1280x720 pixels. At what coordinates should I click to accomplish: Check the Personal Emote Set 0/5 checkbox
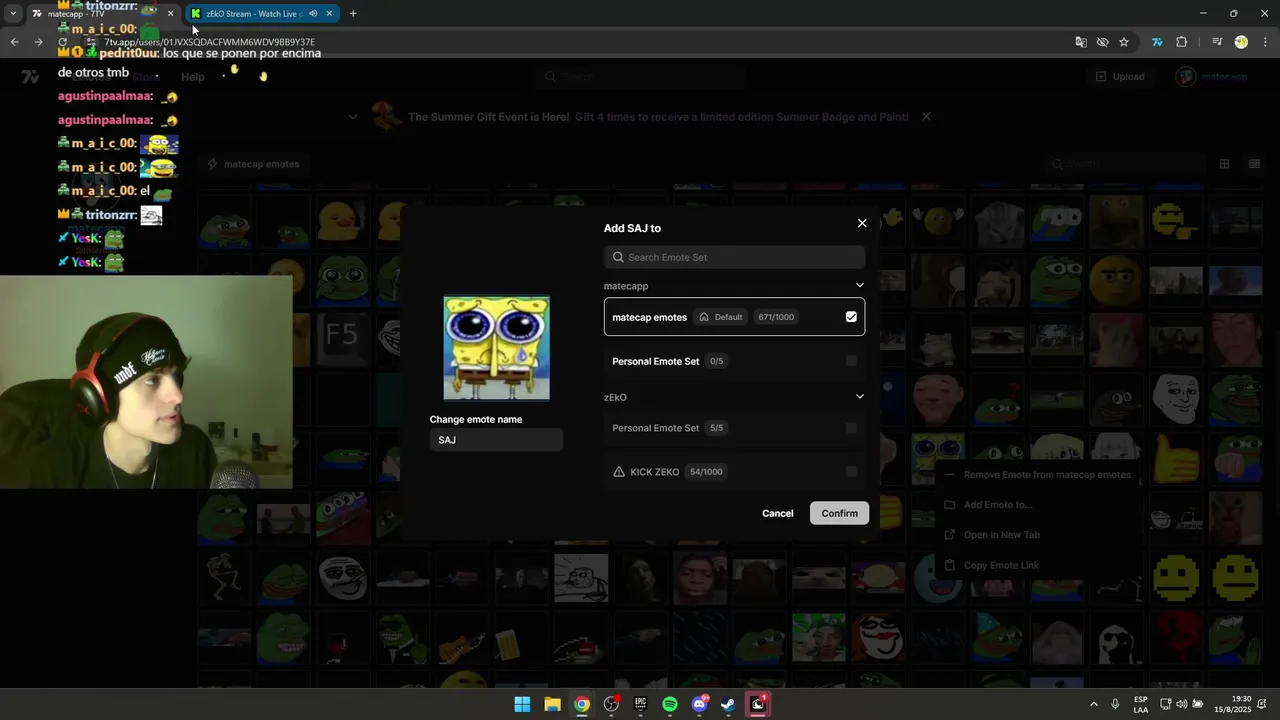pyautogui.click(x=851, y=361)
